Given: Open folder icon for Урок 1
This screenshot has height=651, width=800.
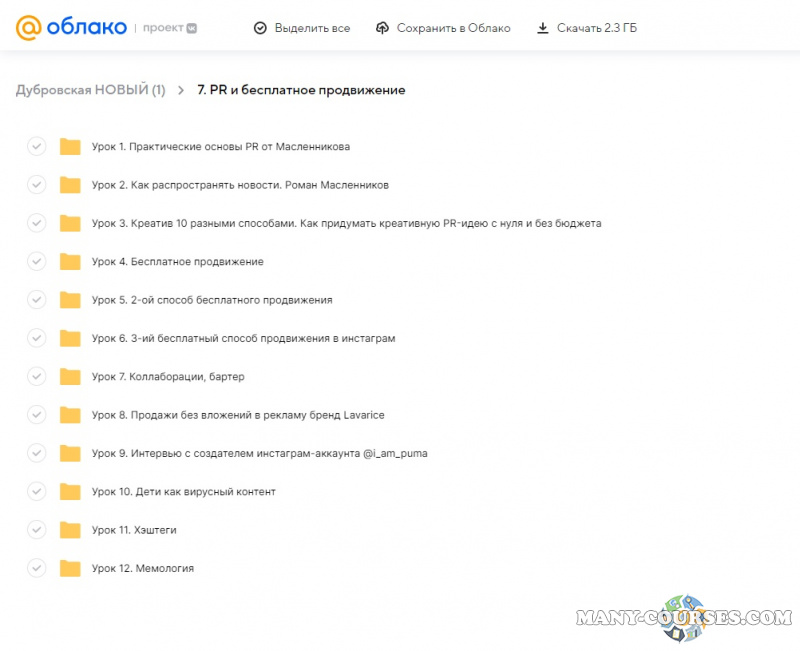Looking at the screenshot, I should [70, 147].
